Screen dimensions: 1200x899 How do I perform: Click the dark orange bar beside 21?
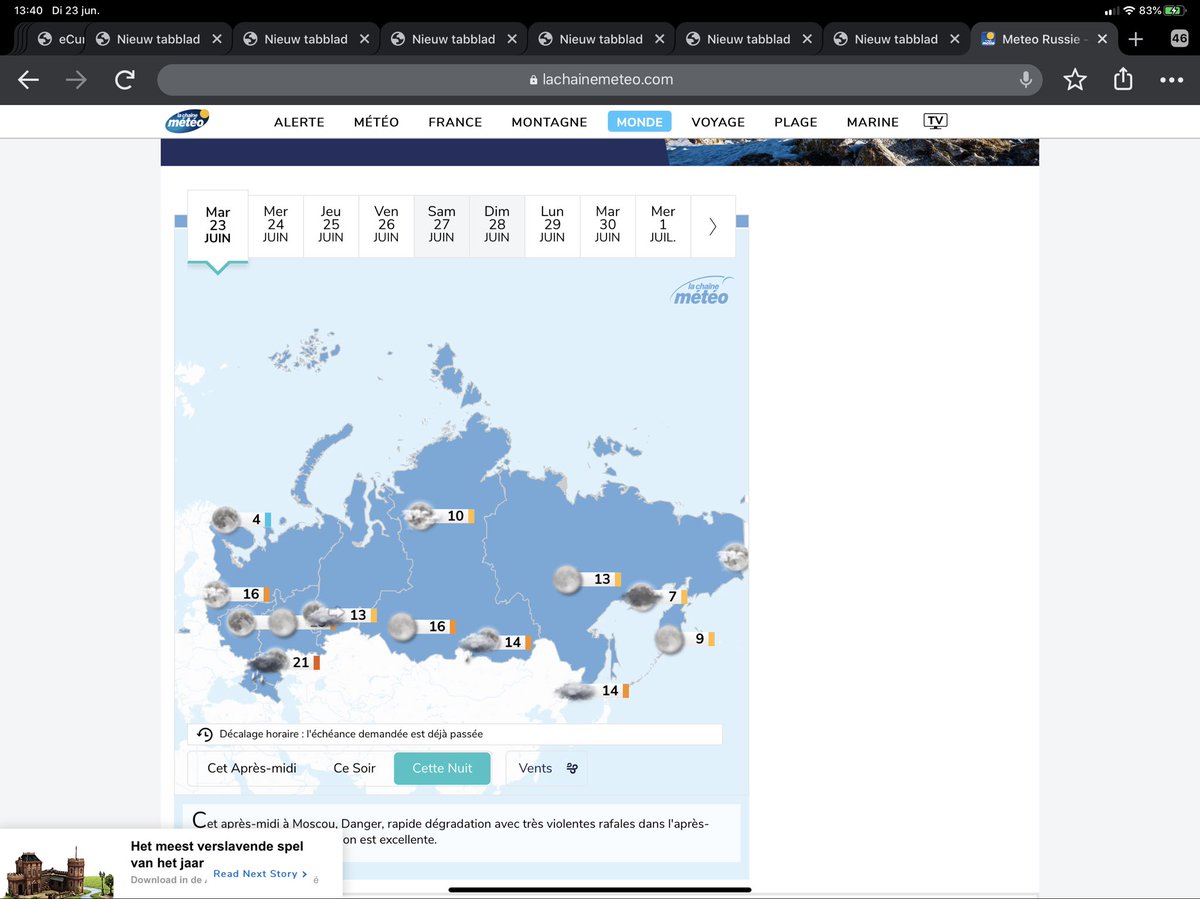[x=317, y=662]
